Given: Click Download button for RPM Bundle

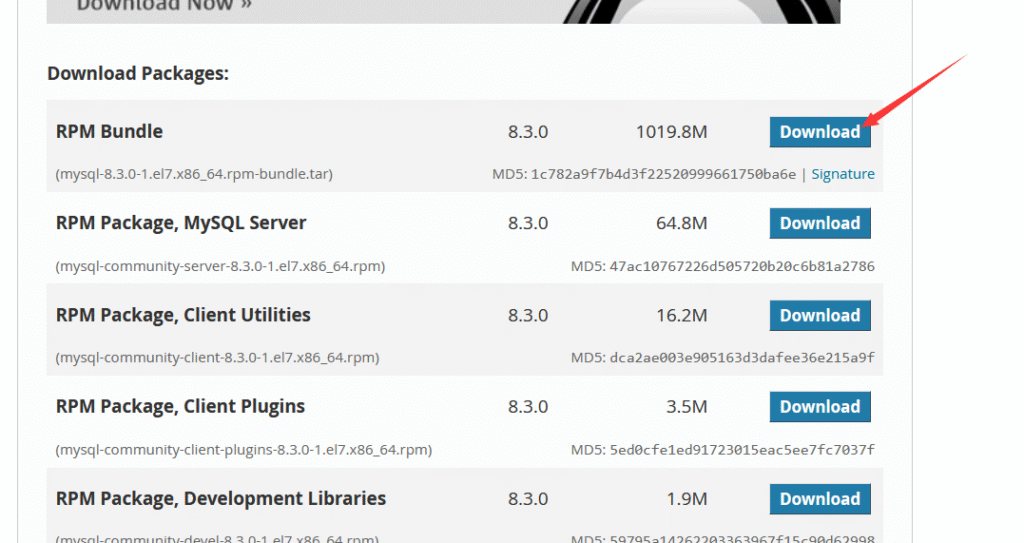Looking at the screenshot, I should click(x=819, y=132).
